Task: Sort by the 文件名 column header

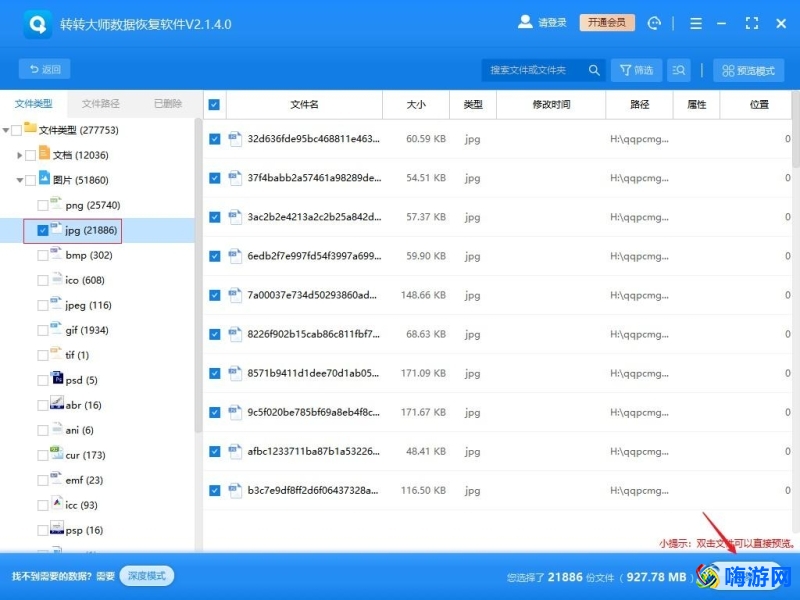Action: (x=304, y=105)
